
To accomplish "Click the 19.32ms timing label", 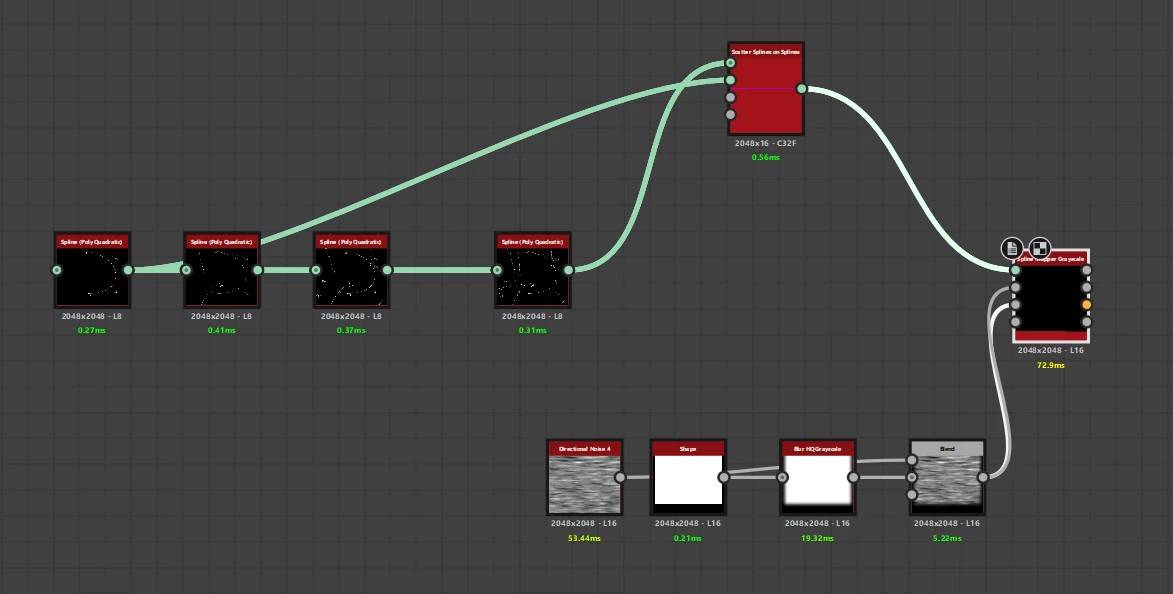I will click(x=818, y=539).
